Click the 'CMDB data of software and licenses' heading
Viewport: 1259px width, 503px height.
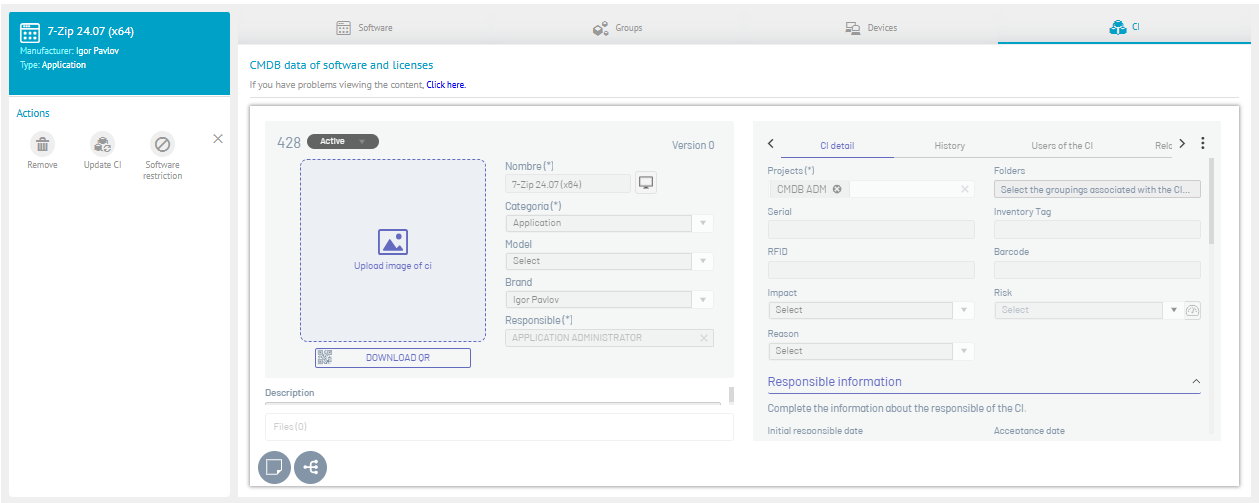341,65
